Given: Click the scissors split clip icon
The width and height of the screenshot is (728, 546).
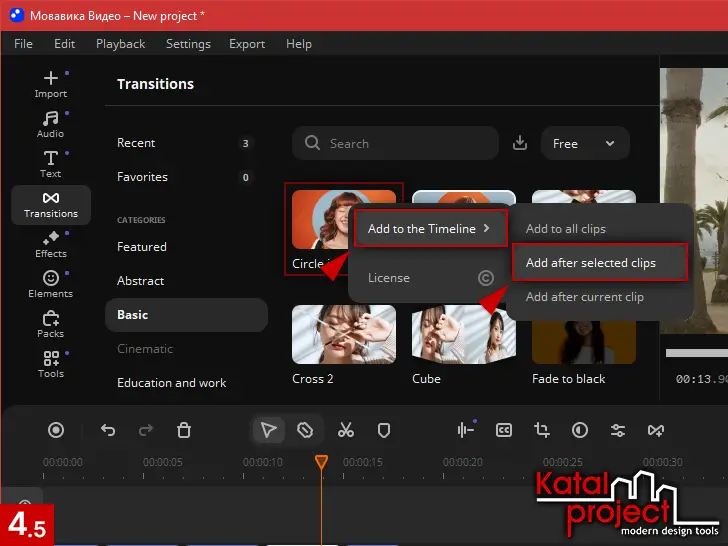Looking at the screenshot, I should click(346, 430).
